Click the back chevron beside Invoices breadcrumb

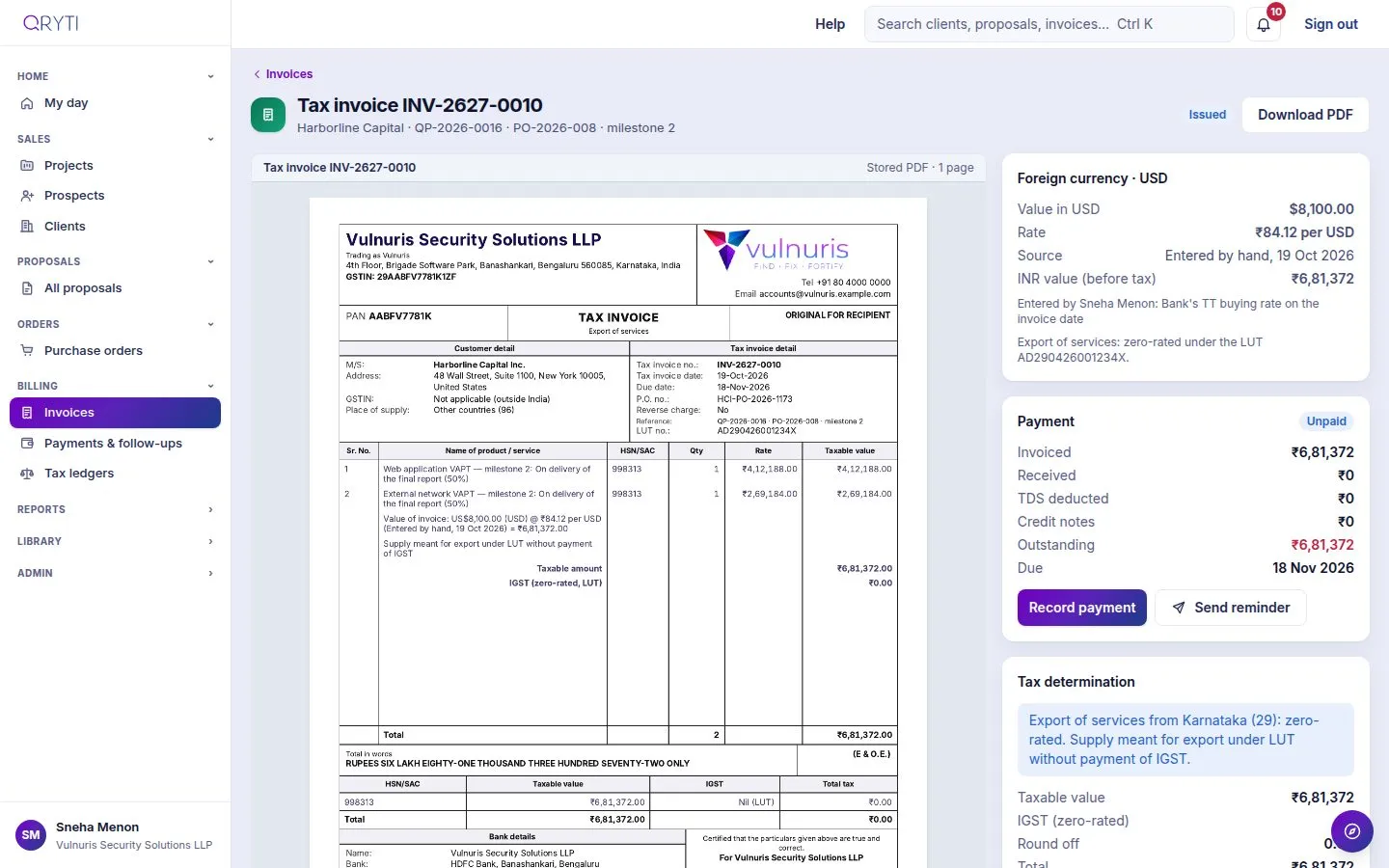pos(257,74)
